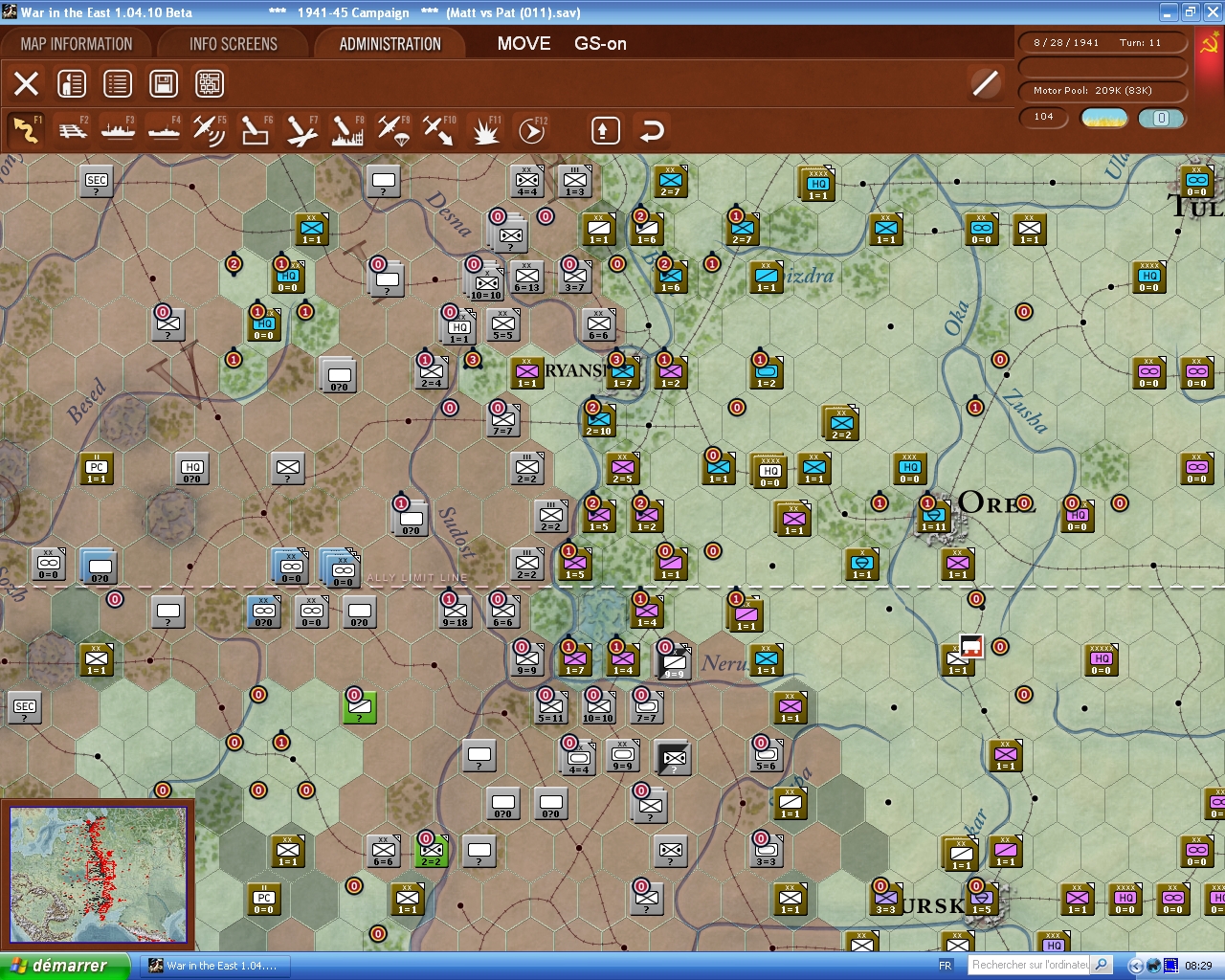Select the F8 bomb city mode icon

point(347,130)
